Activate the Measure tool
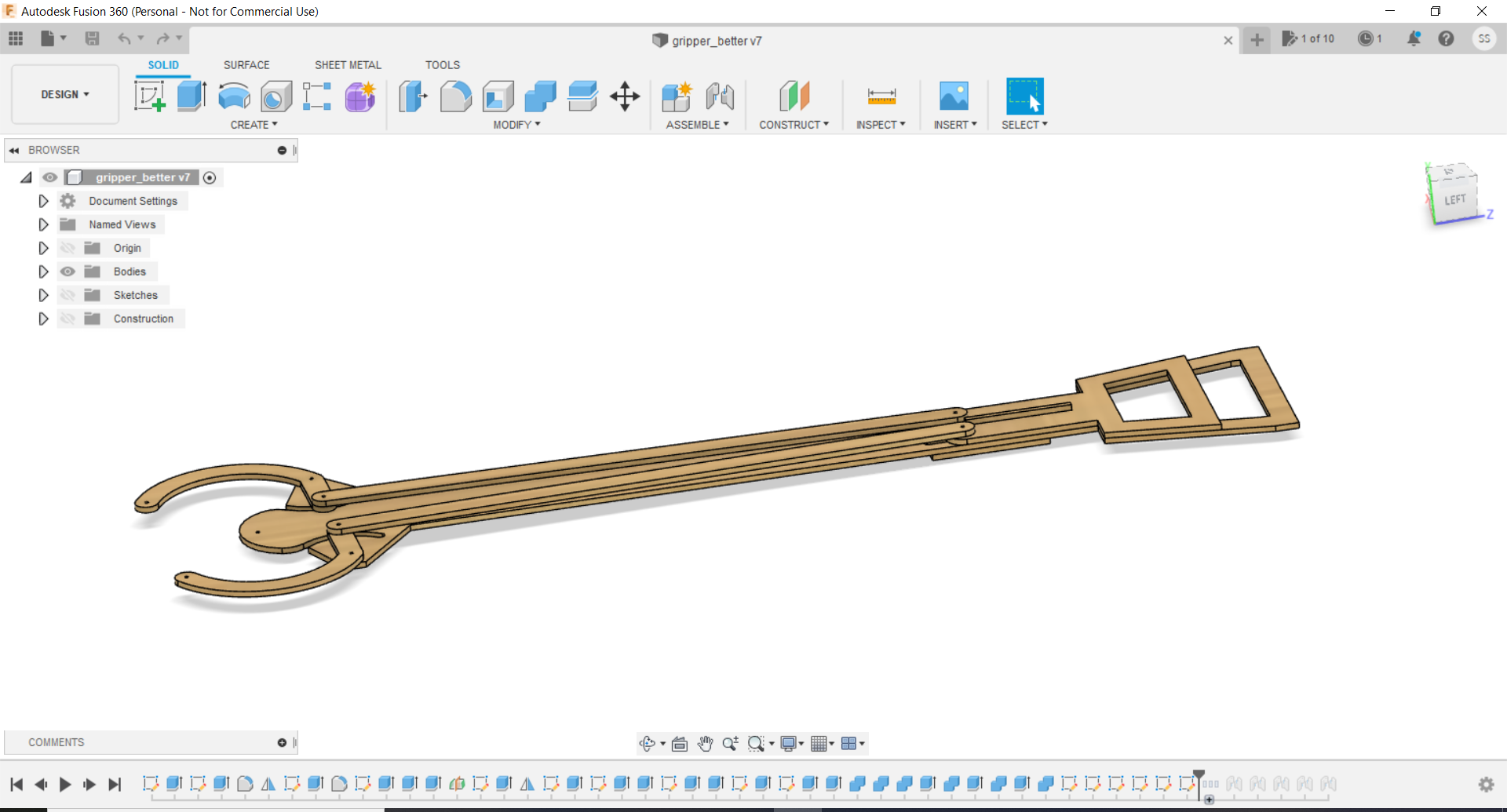 [x=881, y=96]
